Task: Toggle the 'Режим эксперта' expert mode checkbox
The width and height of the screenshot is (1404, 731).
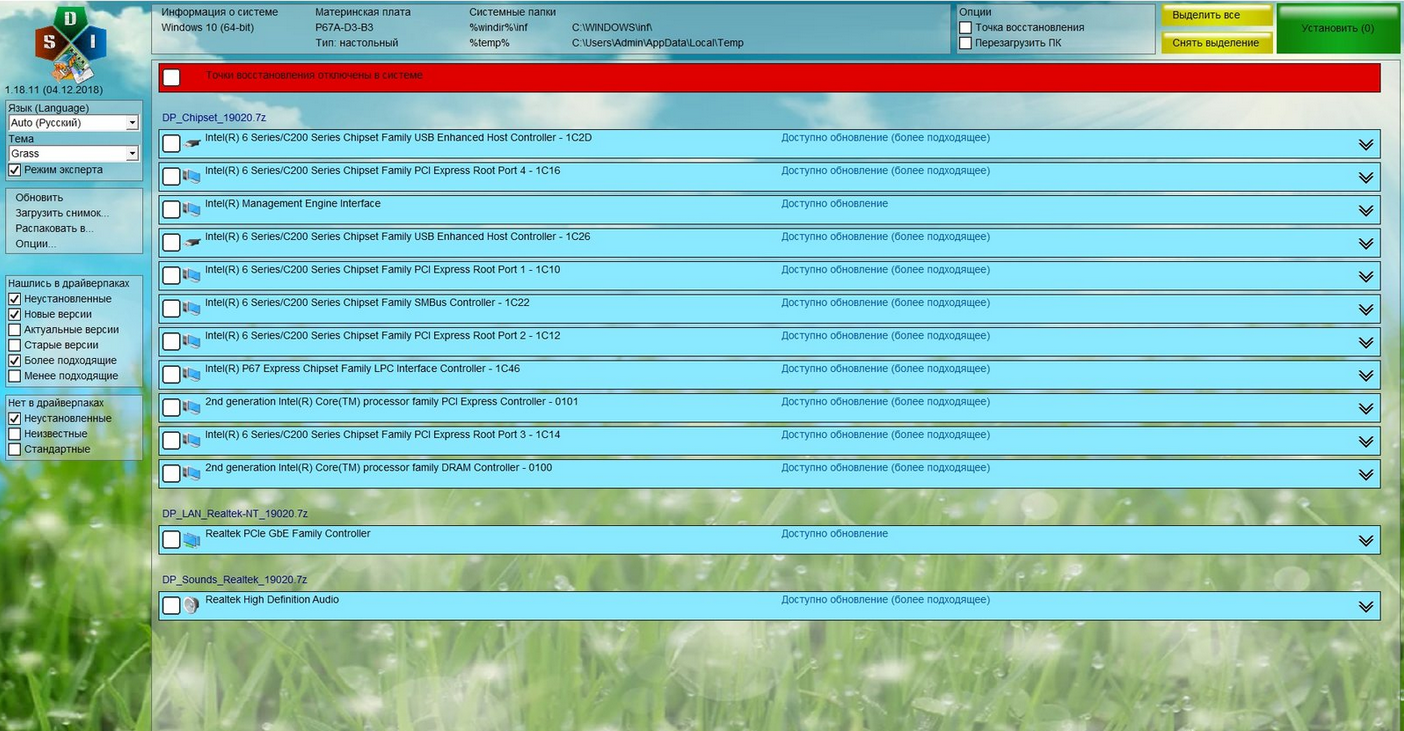Action: coord(14,170)
